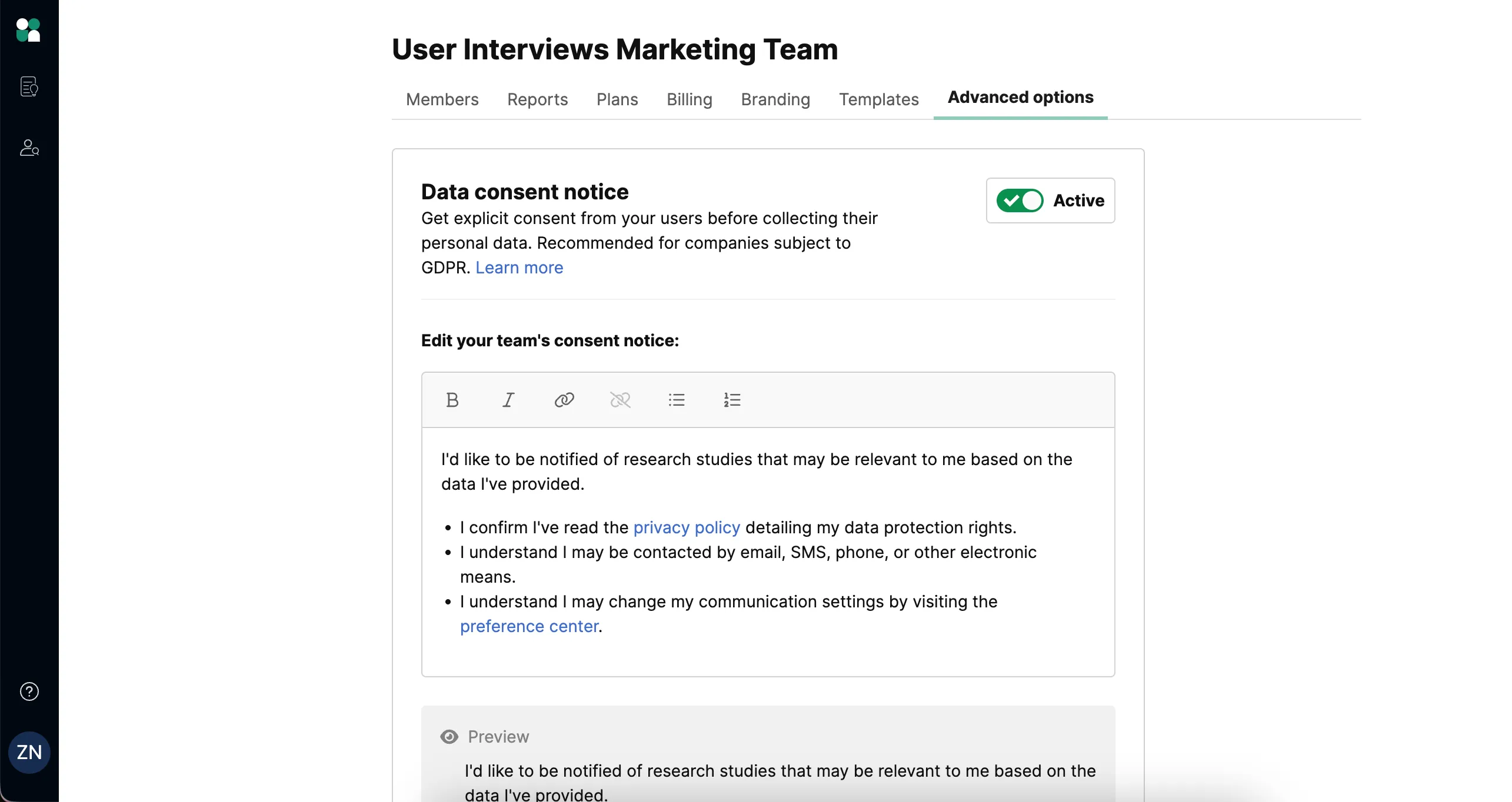Click the 'Data consent notice' heading
1512x802 pixels.
[x=525, y=192]
